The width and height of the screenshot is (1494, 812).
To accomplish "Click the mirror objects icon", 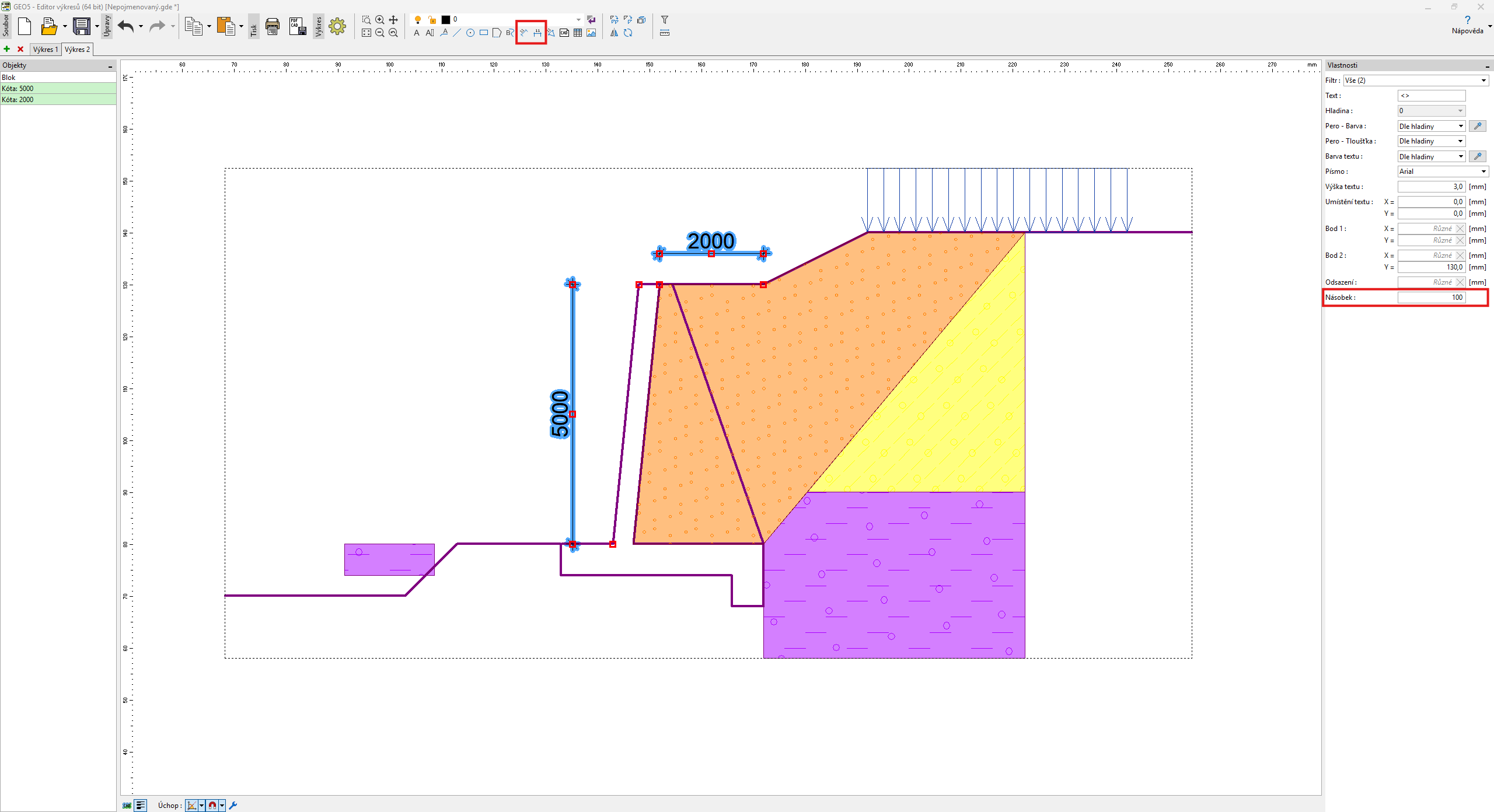I will click(x=614, y=33).
